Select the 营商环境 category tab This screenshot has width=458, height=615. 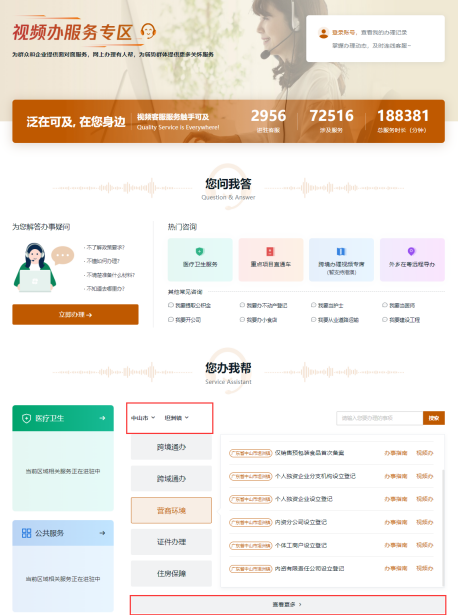click(171, 510)
